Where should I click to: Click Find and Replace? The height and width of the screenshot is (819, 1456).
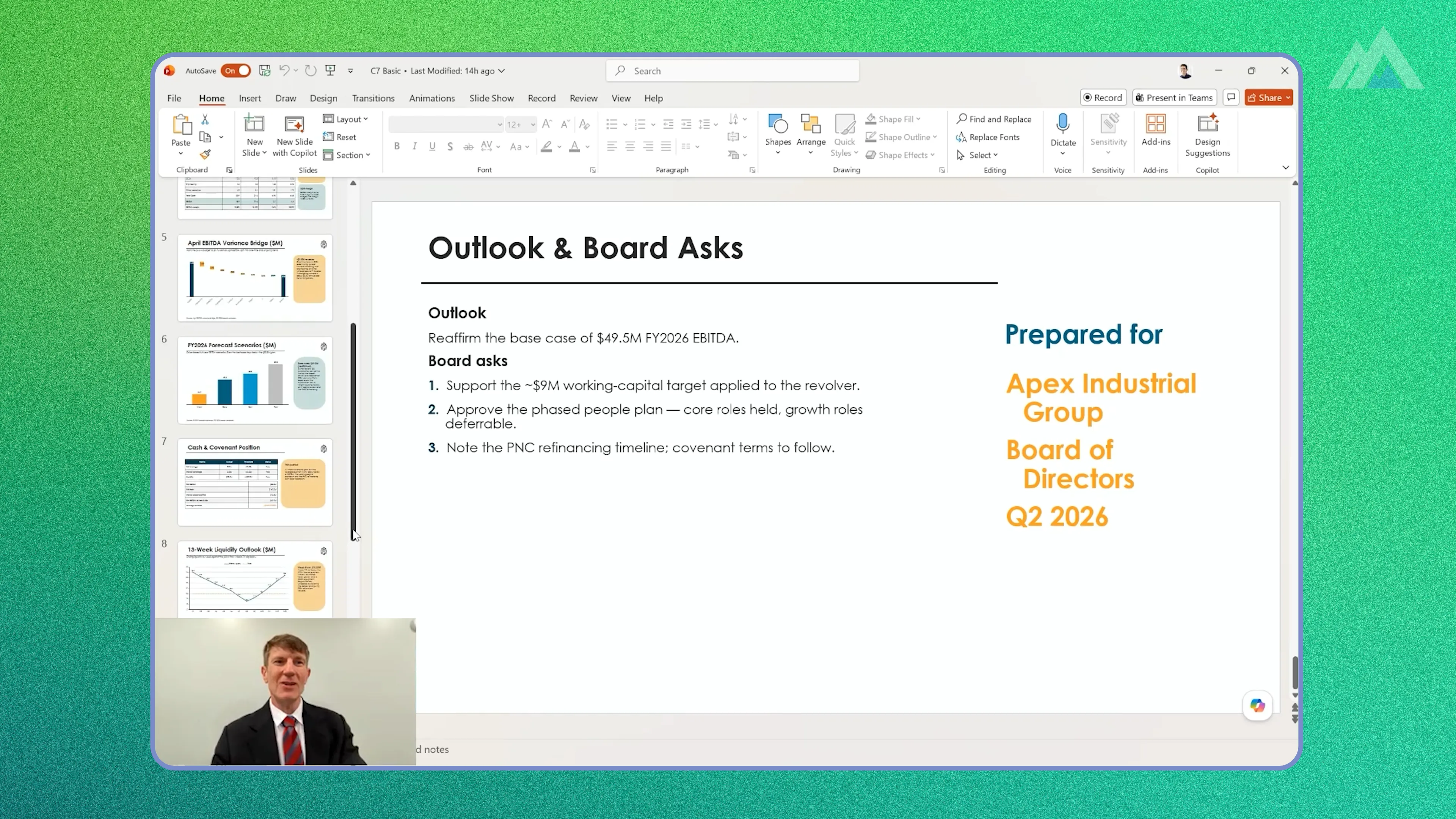pyautogui.click(x=994, y=119)
